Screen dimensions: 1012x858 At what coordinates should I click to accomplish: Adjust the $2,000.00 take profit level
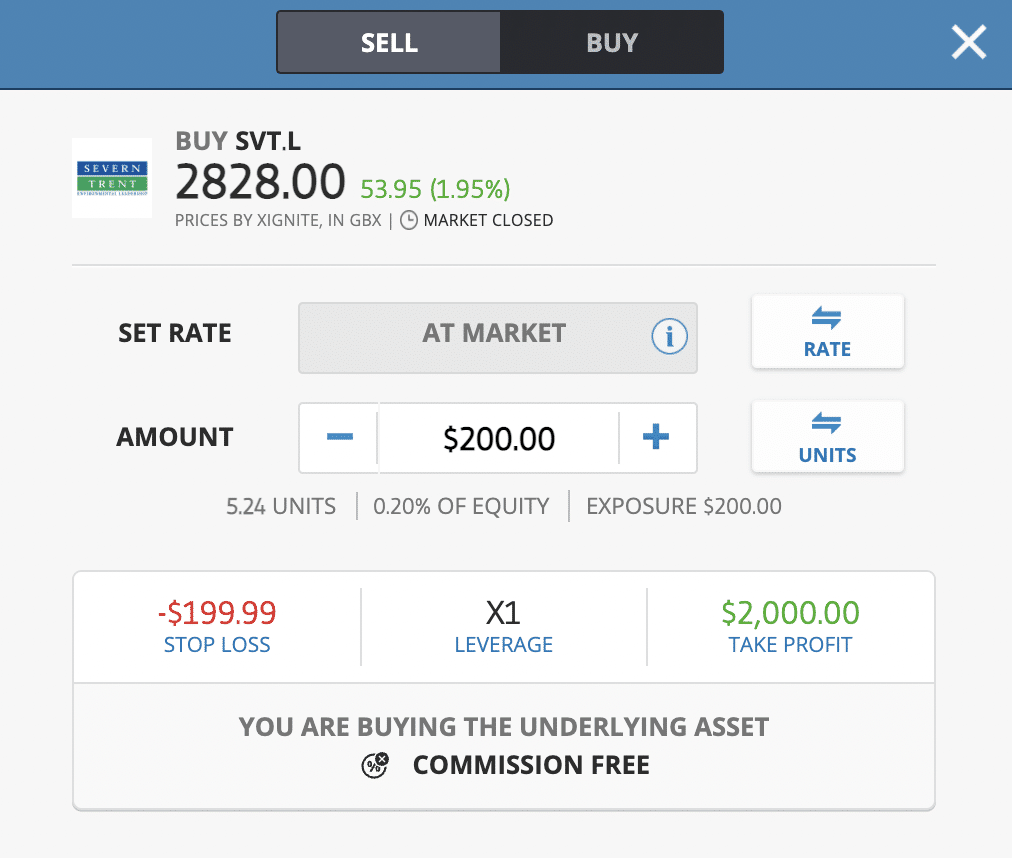coord(790,612)
